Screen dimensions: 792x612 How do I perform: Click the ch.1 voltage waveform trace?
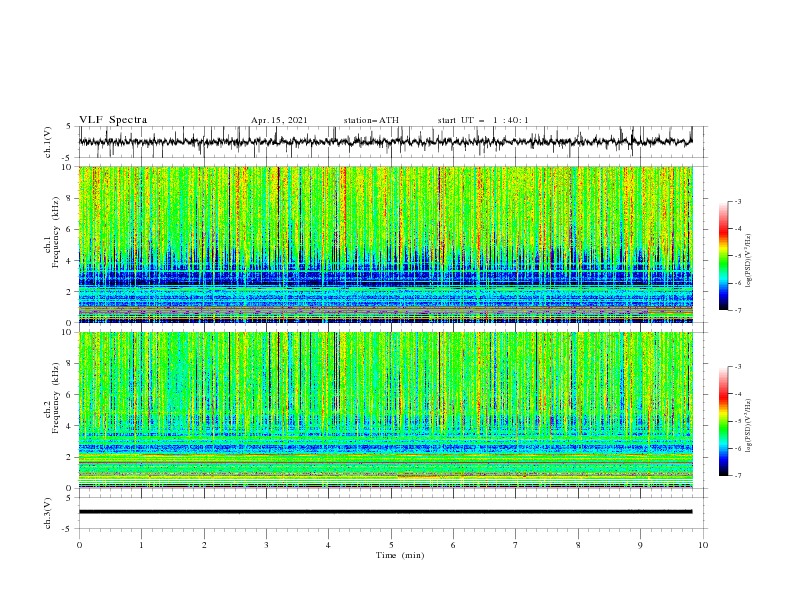click(x=385, y=142)
